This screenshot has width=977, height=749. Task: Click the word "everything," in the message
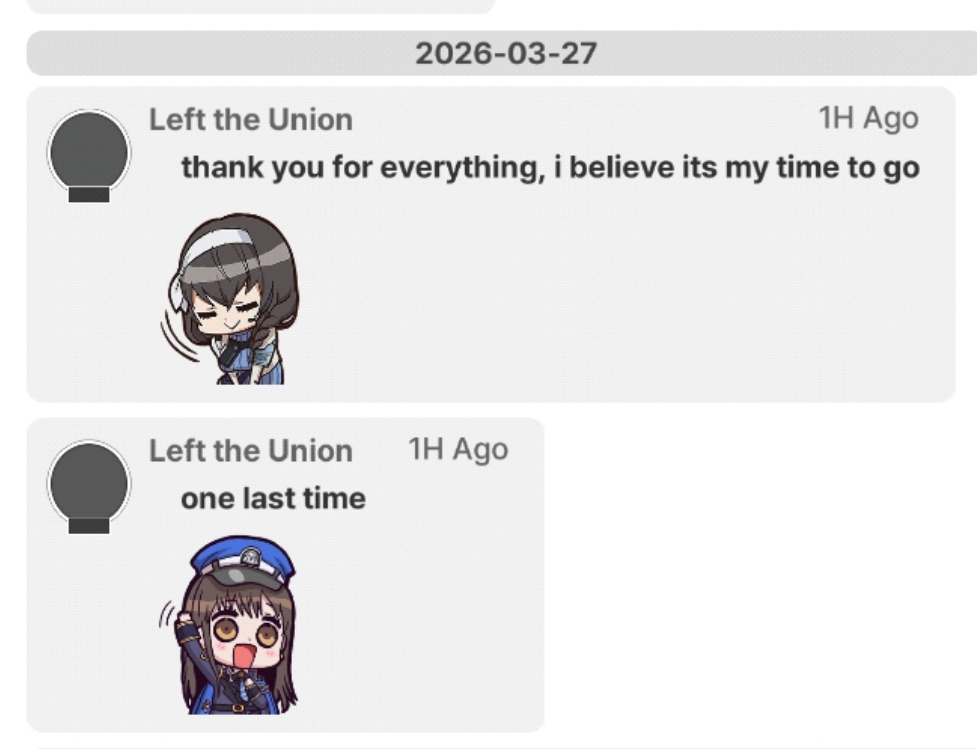(462, 168)
